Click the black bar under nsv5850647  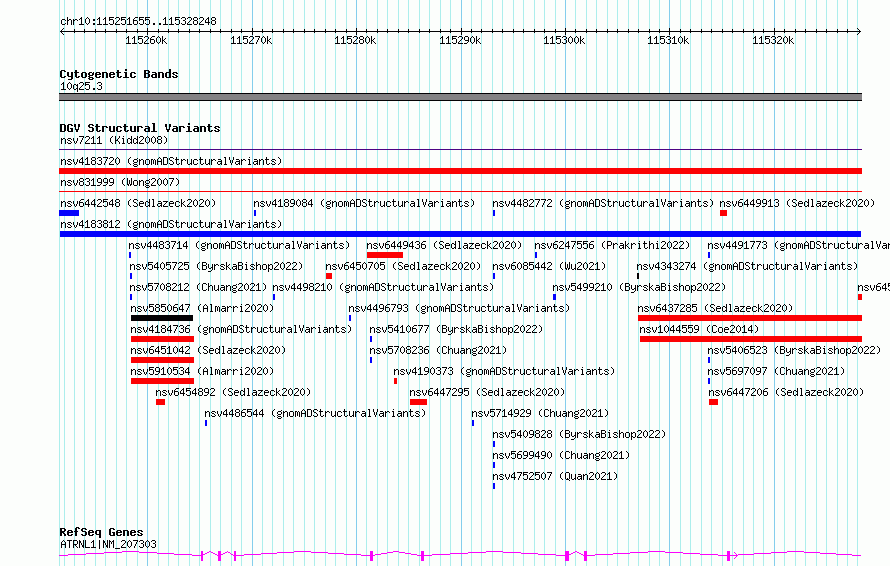tap(162, 318)
